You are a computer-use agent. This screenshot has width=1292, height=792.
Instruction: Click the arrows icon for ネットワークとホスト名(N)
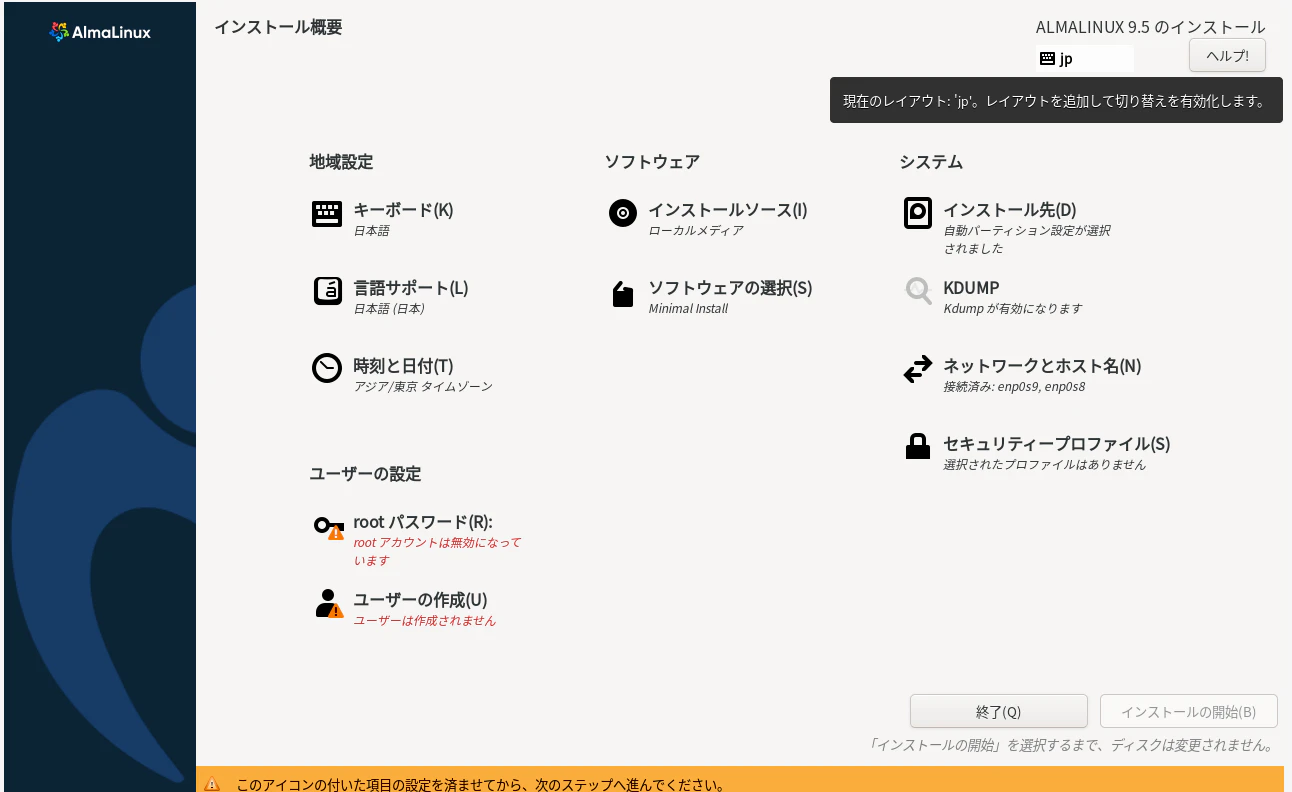point(918,370)
